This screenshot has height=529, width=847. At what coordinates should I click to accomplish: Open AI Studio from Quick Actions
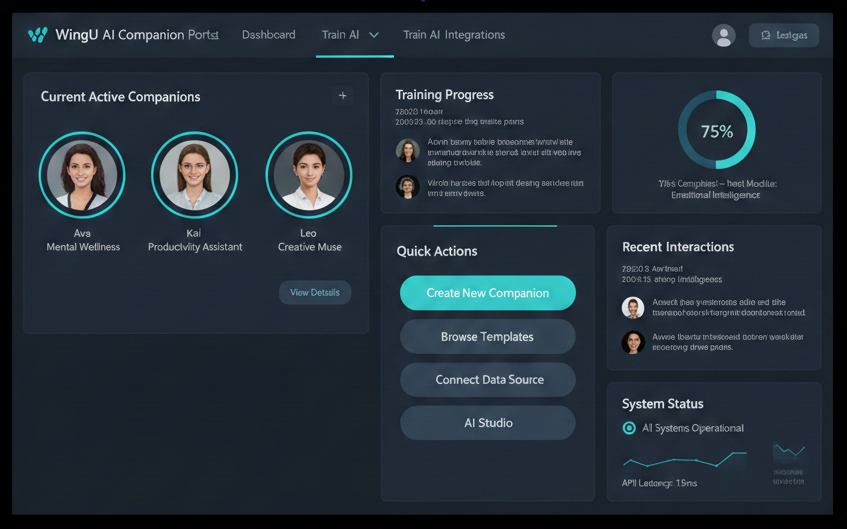[487, 423]
